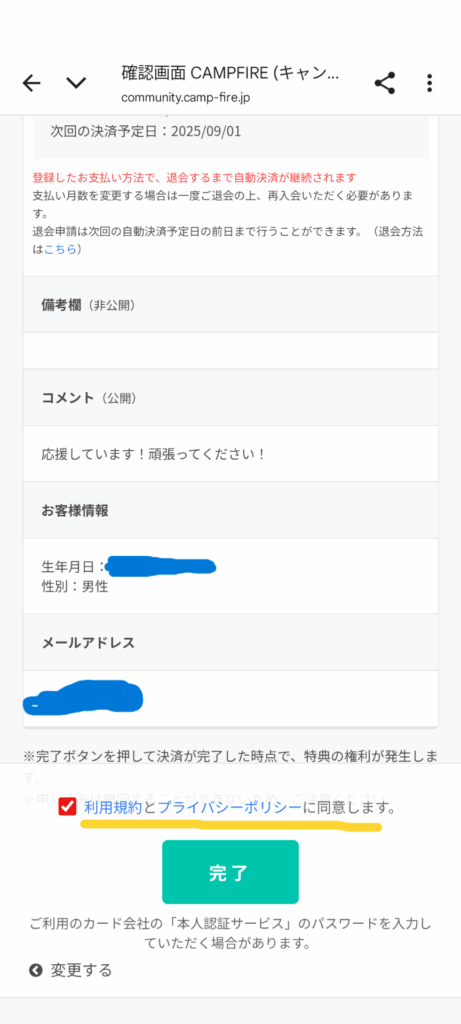Open the プライバシーポリシー link

click(x=230, y=807)
